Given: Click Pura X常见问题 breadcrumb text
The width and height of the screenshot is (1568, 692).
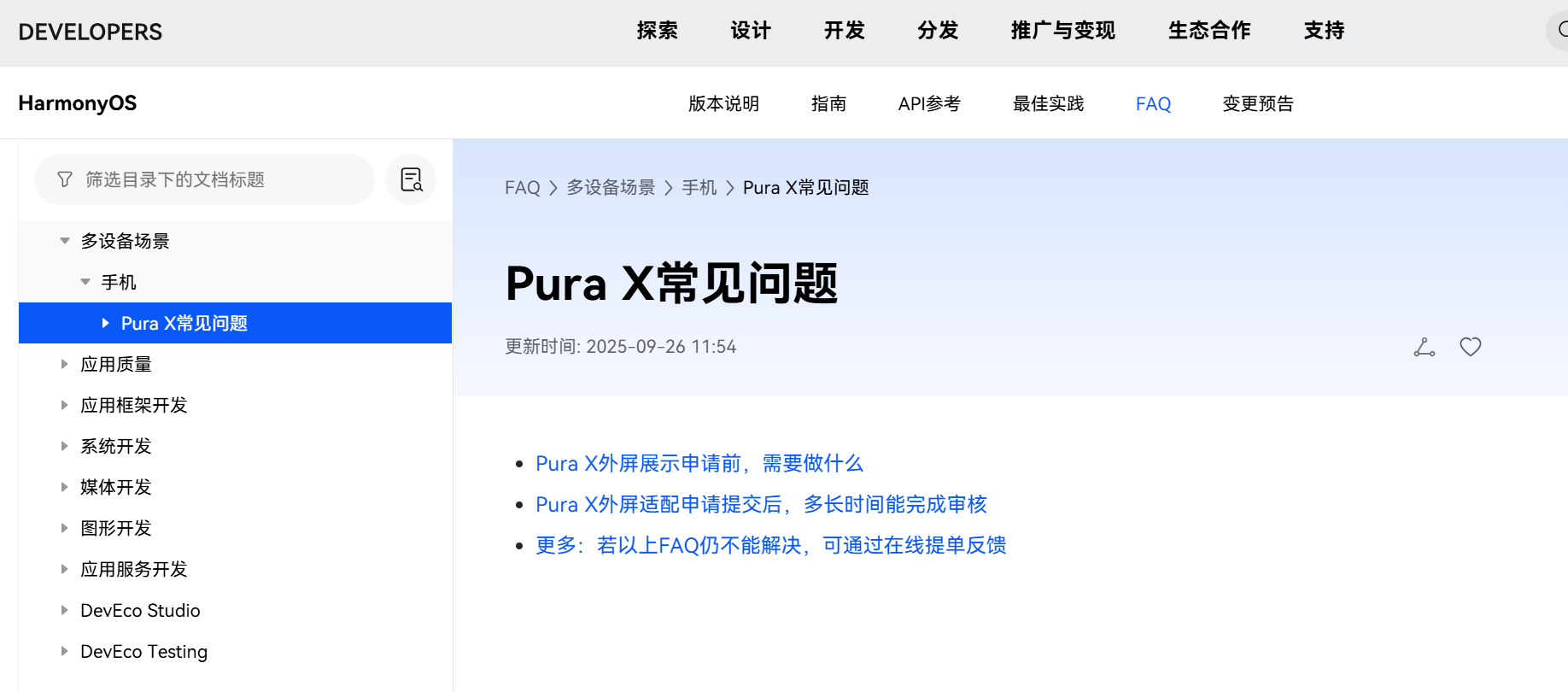Looking at the screenshot, I should pyautogui.click(x=805, y=187).
